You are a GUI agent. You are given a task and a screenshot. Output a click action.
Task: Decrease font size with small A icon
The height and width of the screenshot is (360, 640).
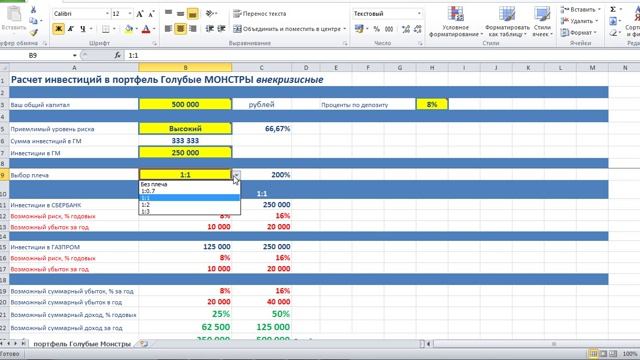[x=151, y=14]
